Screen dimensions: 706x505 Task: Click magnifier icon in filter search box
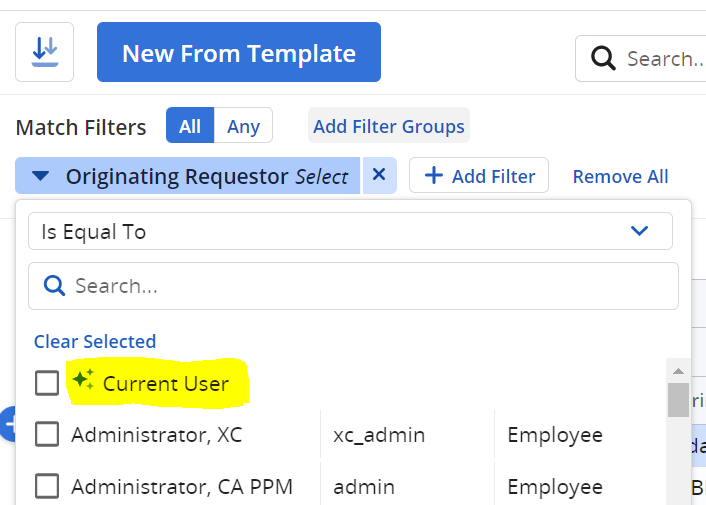[54, 286]
